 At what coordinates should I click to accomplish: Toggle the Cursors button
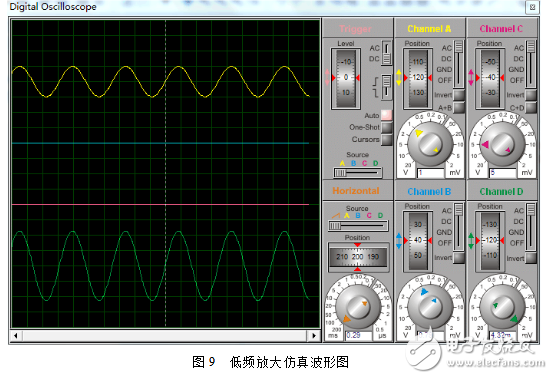pos(387,140)
